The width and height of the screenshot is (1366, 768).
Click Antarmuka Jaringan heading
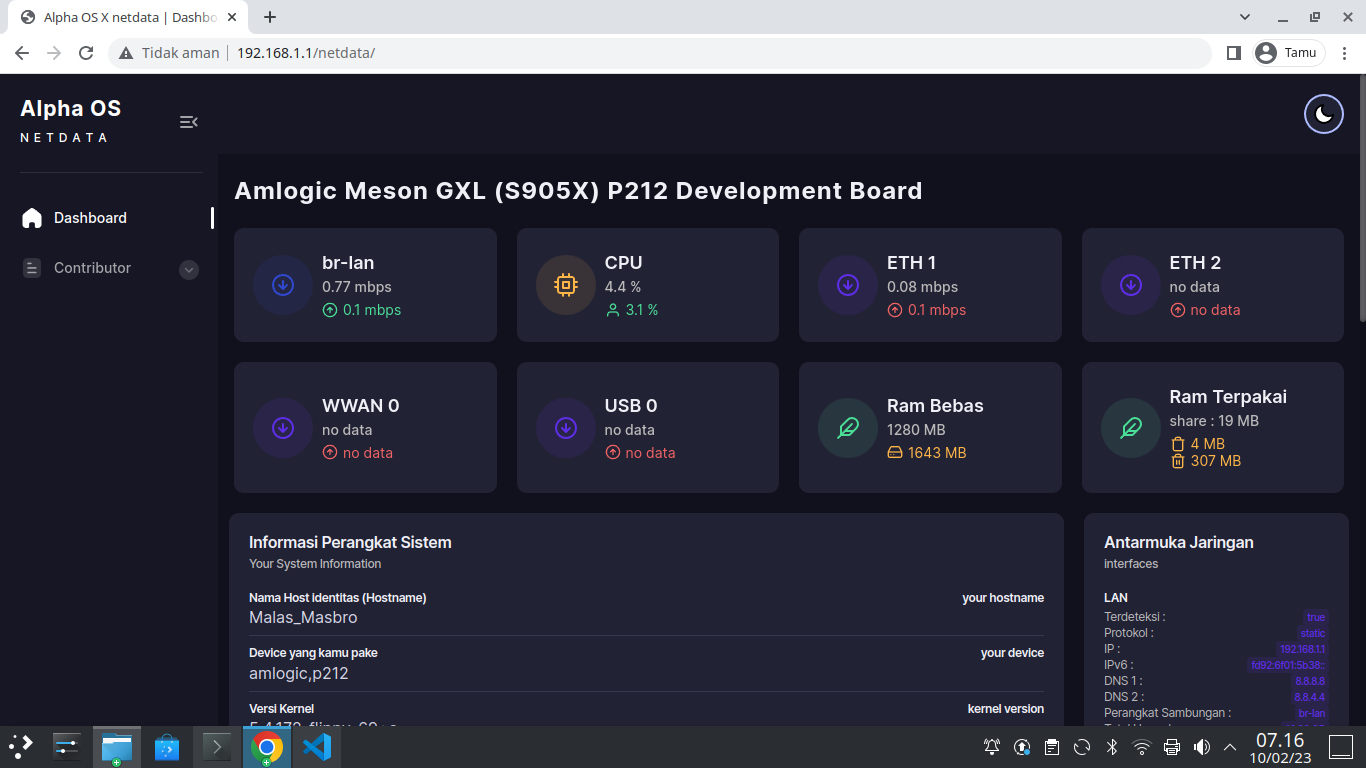1179,542
